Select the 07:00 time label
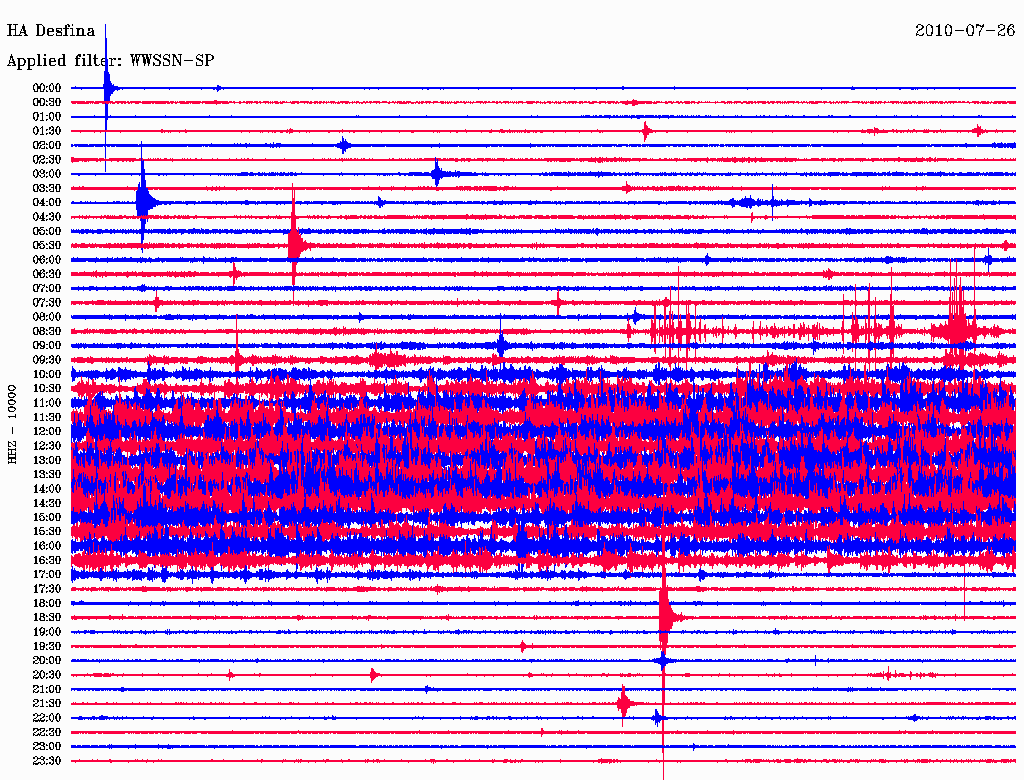This screenshot has height=780, width=1024. click(x=47, y=289)
